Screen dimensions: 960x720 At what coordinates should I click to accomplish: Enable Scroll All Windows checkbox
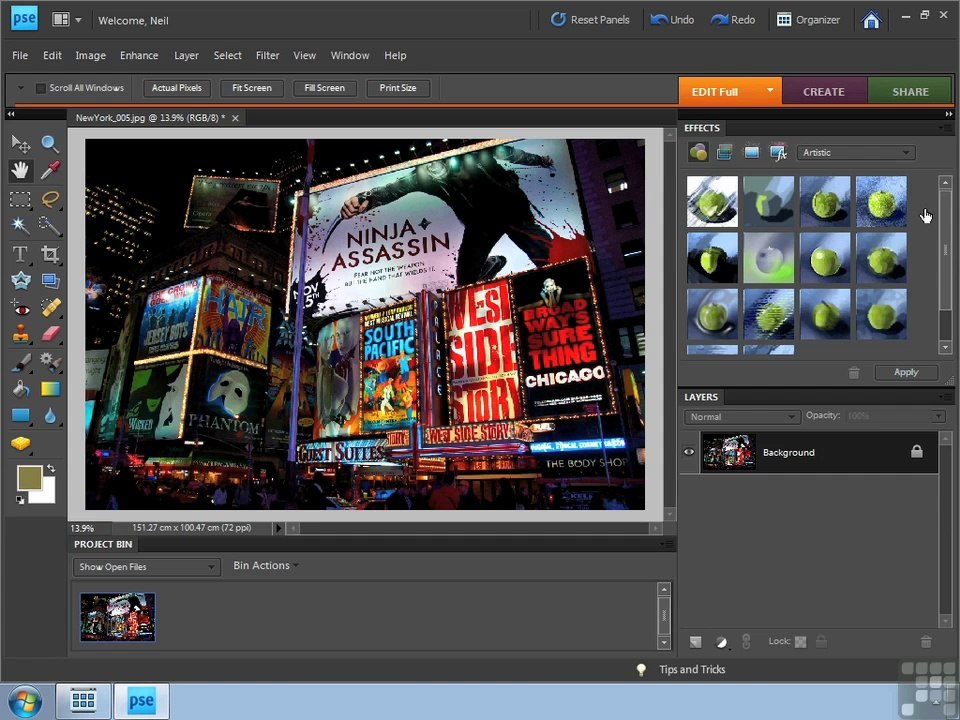[x=41, y=88]
